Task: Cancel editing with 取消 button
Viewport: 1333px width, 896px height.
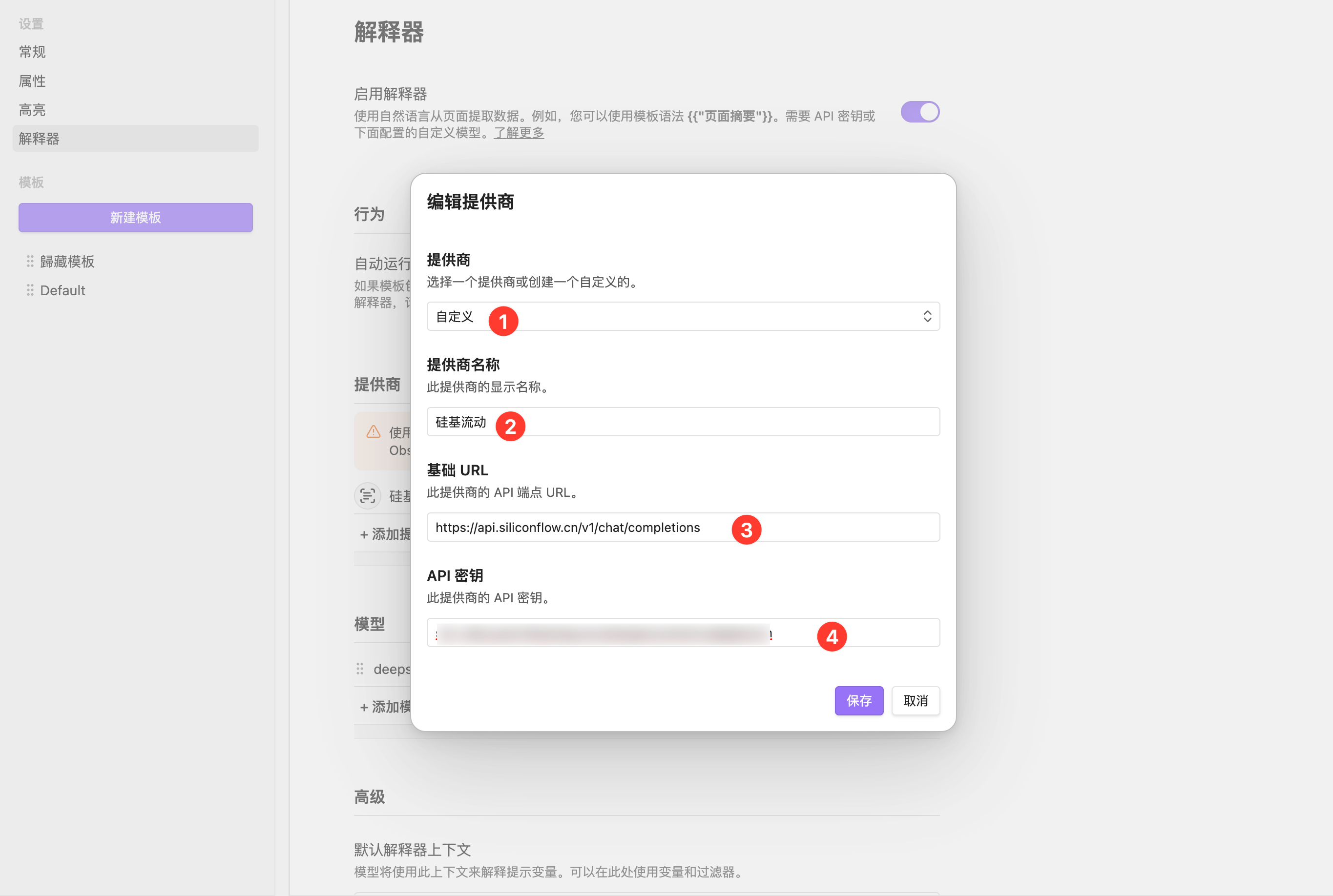Action: [x=915, y=701]
